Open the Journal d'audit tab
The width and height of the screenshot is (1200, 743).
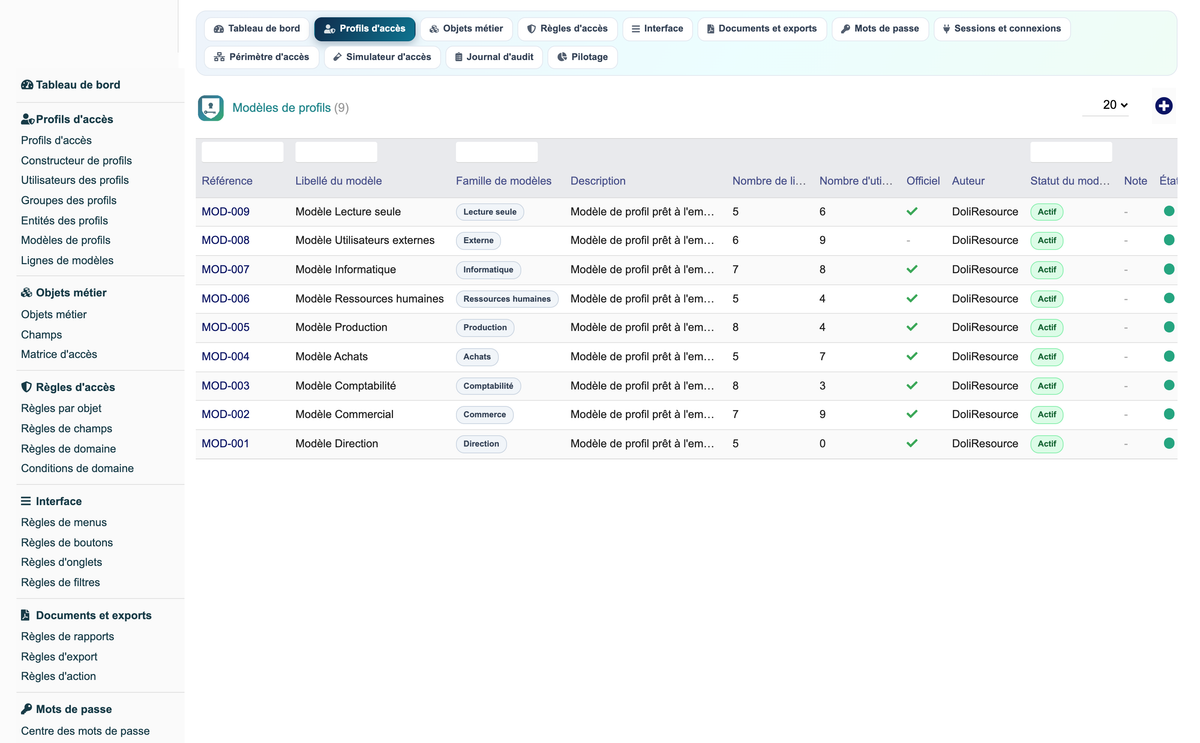[494, 57]
